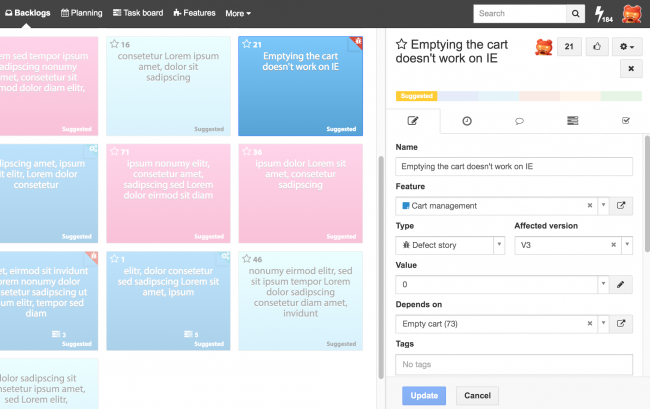
Task: Star the story numbered 1
Action: 114,259
